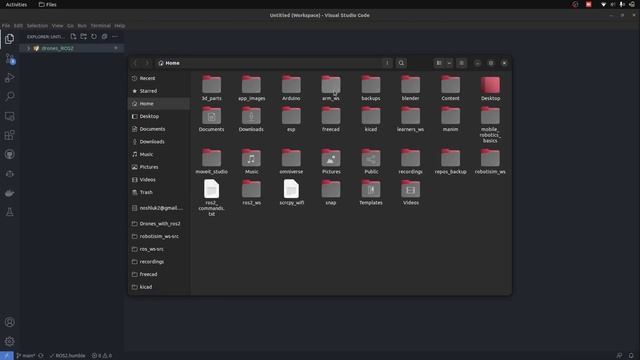Select the omniverse folder
This screenshot has width=640, height=360.
tap(291, 161)
